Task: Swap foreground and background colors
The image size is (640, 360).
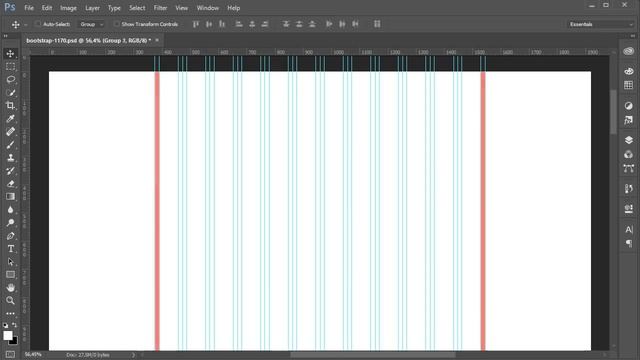Action: pyautogui.click(x=15, y=325)
